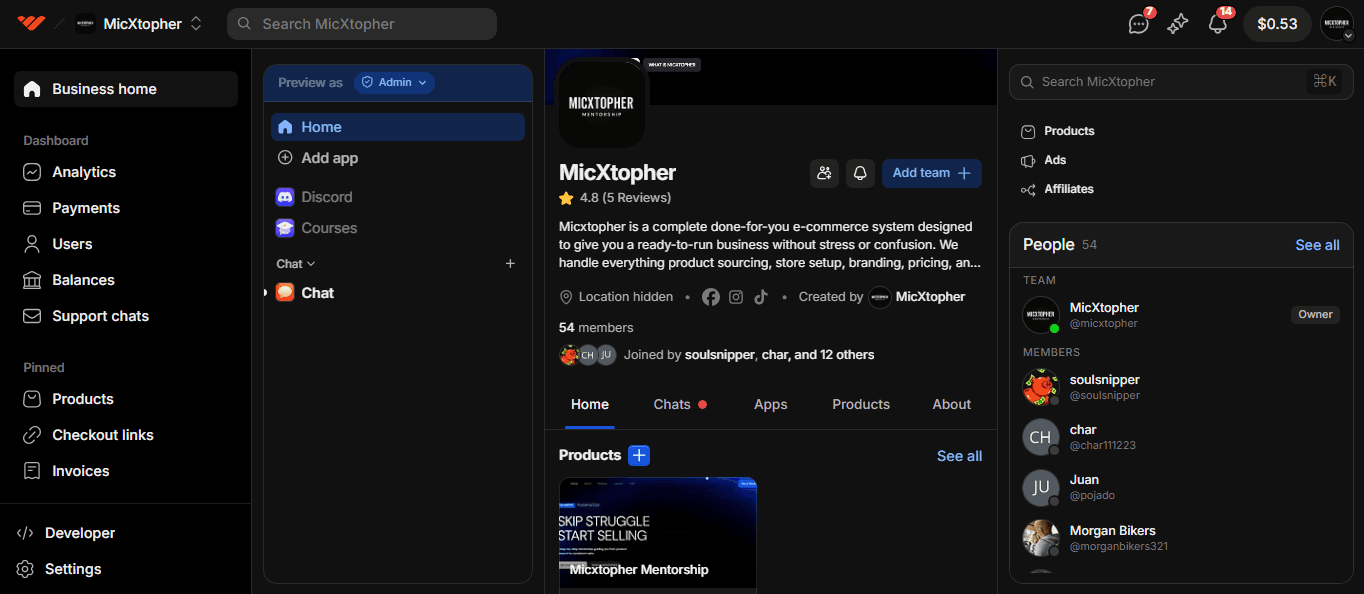Select Home in the app list

click(398, 127)
